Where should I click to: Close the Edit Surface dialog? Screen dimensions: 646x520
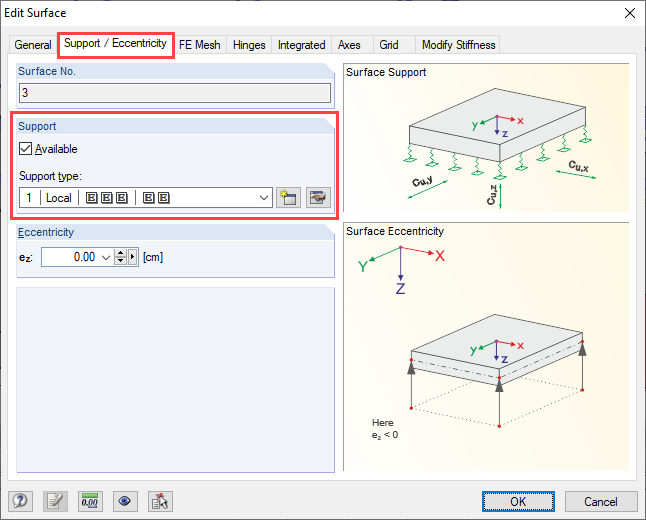(x=630, y=13)
